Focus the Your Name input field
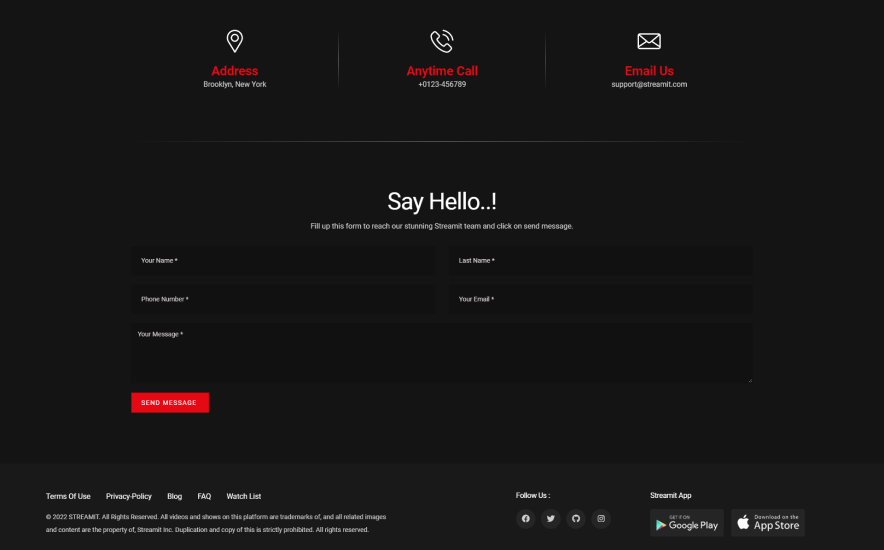This screenshot has height=550, width=884. coord(282,261)
